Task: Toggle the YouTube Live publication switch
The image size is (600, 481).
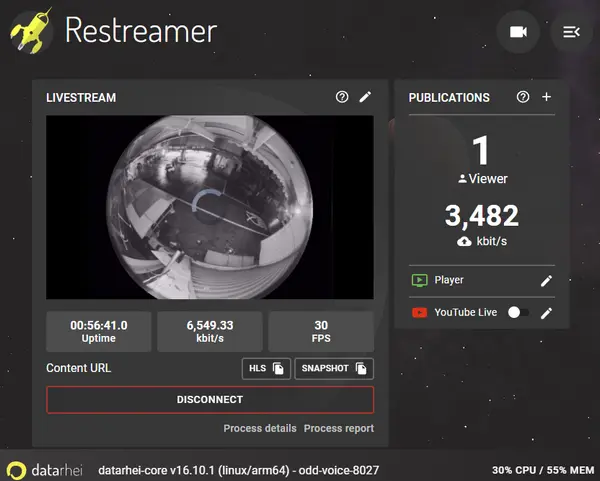Action: click(x=518, y=313)
